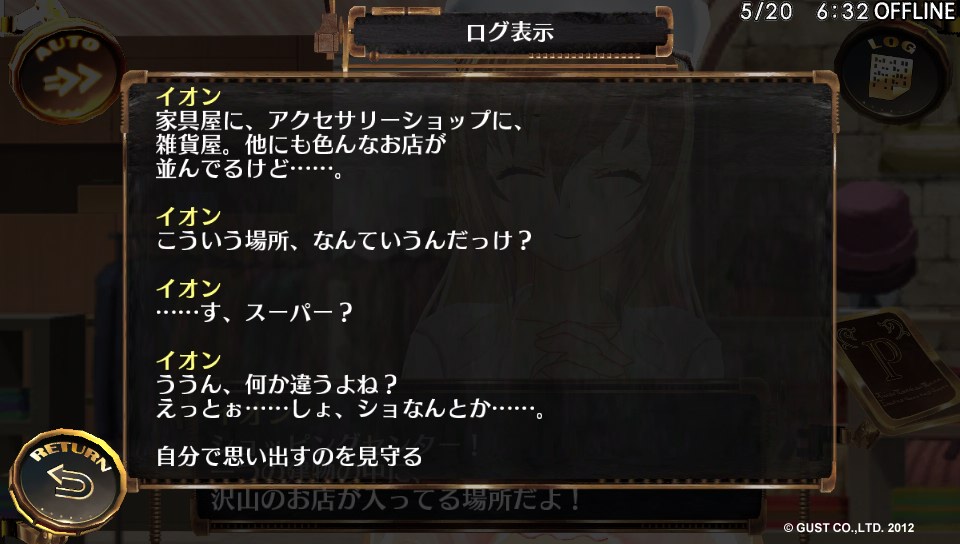The width and height of the screenshot is (960, 544).
Task: Select the P emblem card
Action: tap(895, 368)
